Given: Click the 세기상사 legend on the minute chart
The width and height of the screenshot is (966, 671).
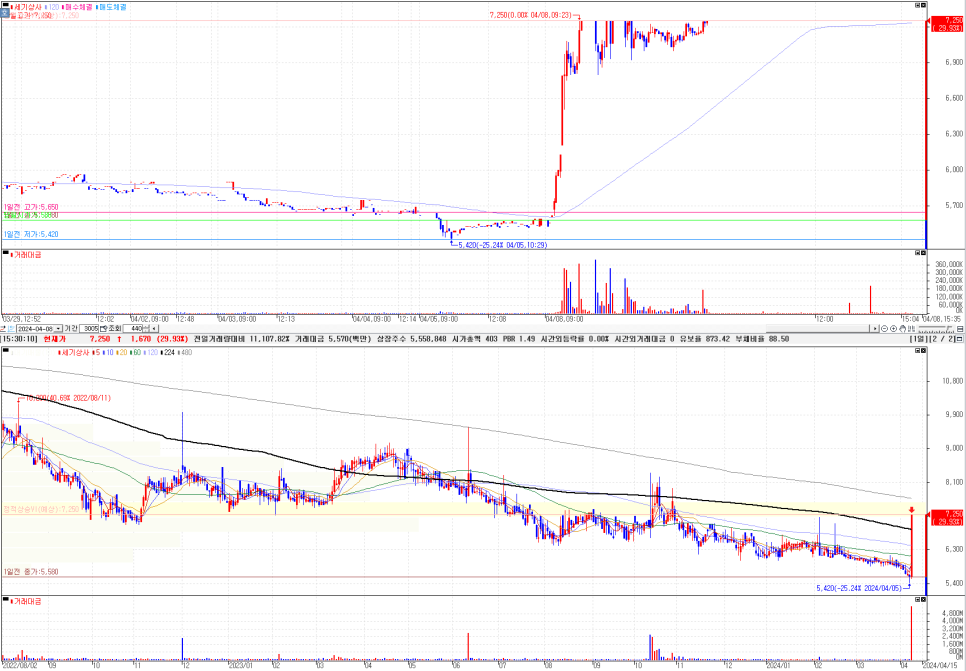Looking at the screenshot, I should [x=26, y=7].
